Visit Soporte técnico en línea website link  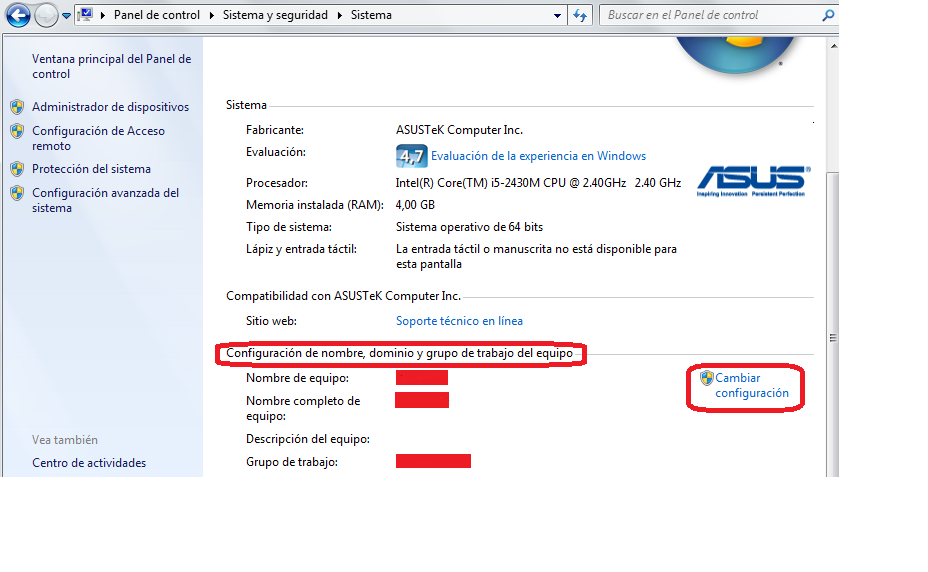coord(459,321)
